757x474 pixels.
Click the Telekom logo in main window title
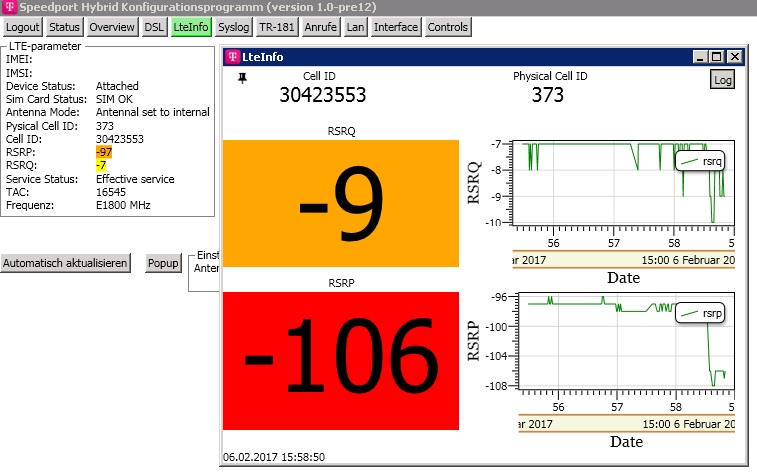click(9, 7)
